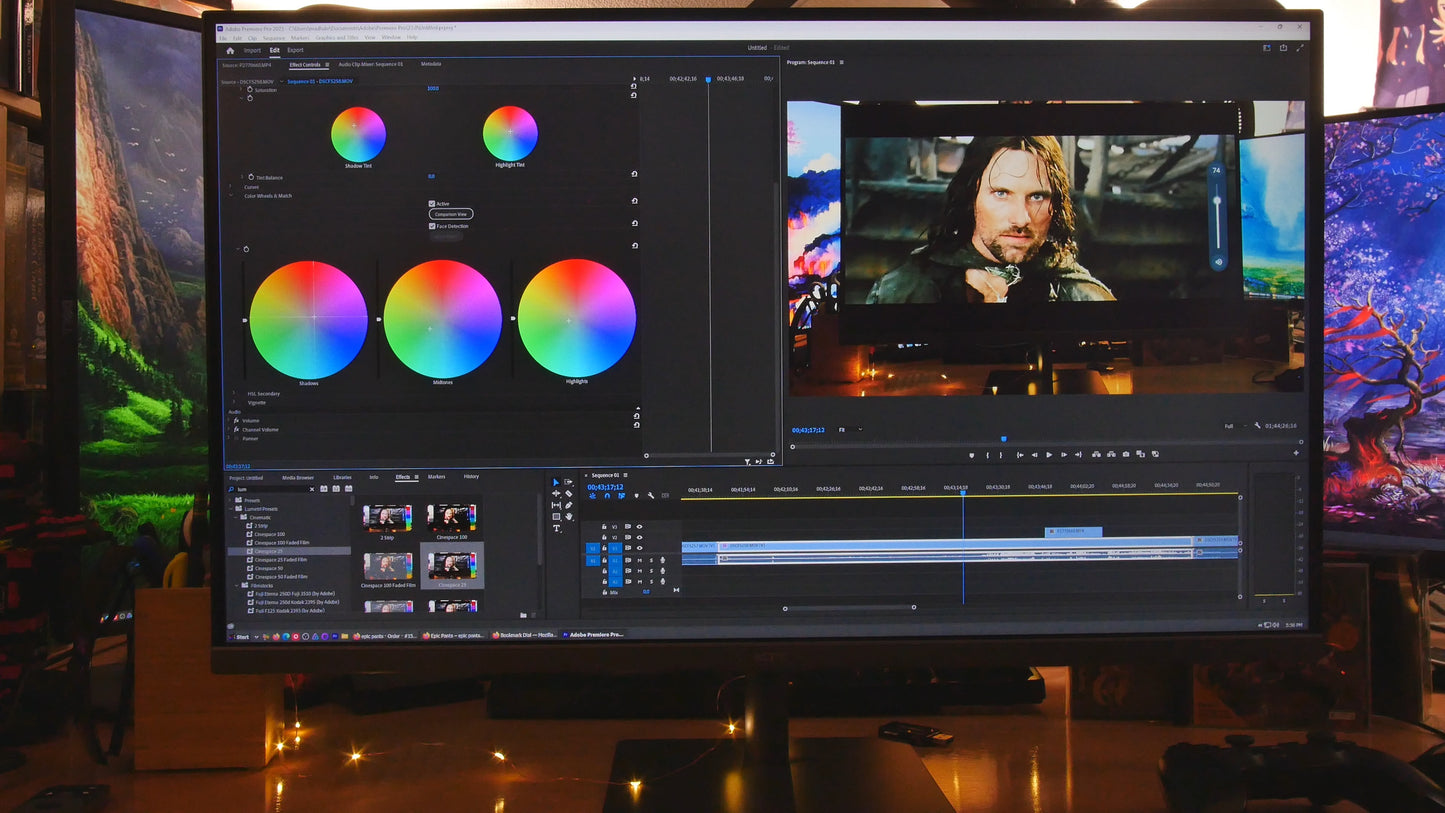Go to In point
The width and height of the screenshot is (1445, 813).
coord(1020,455)
